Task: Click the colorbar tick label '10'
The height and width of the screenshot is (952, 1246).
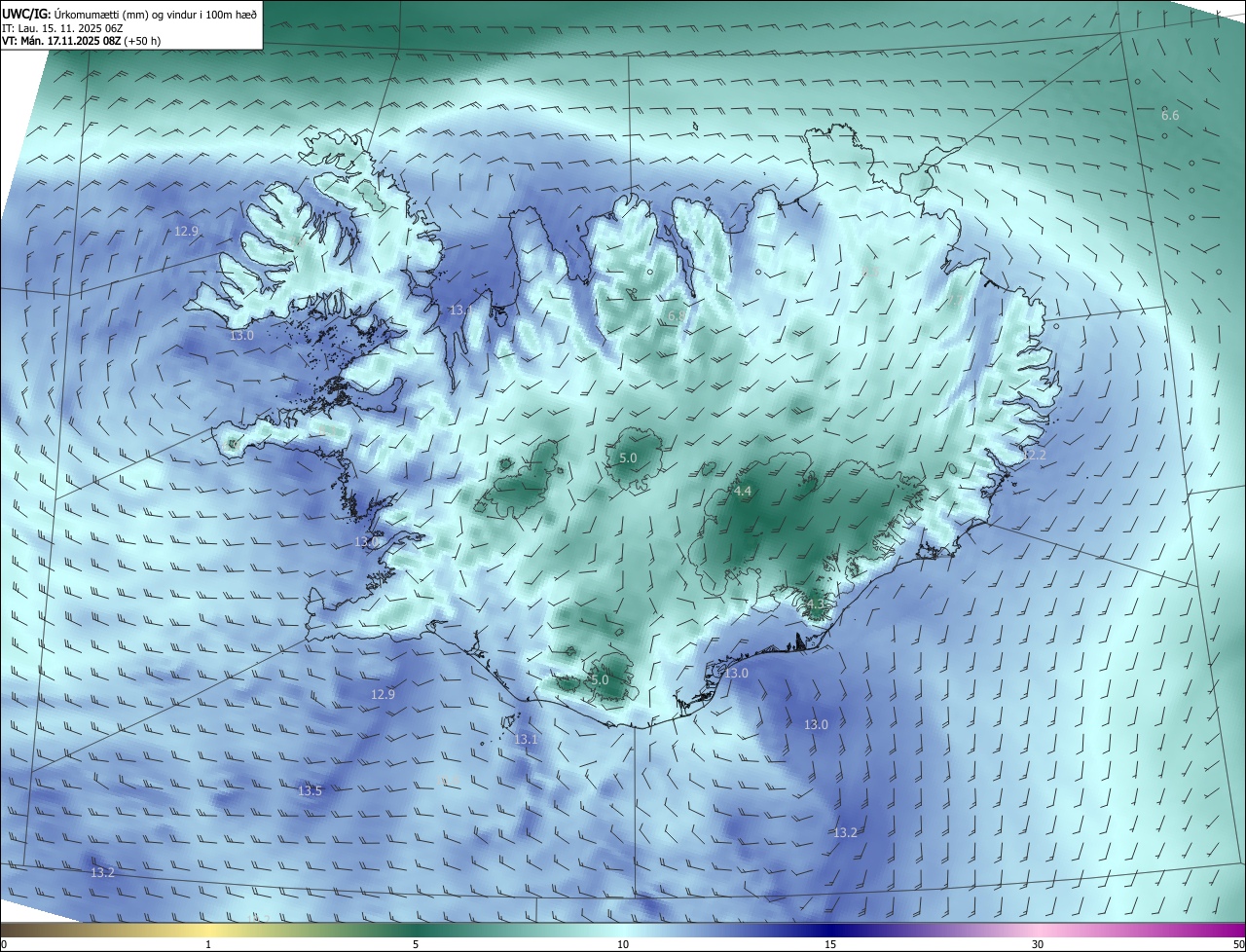Action: (623, 944)
